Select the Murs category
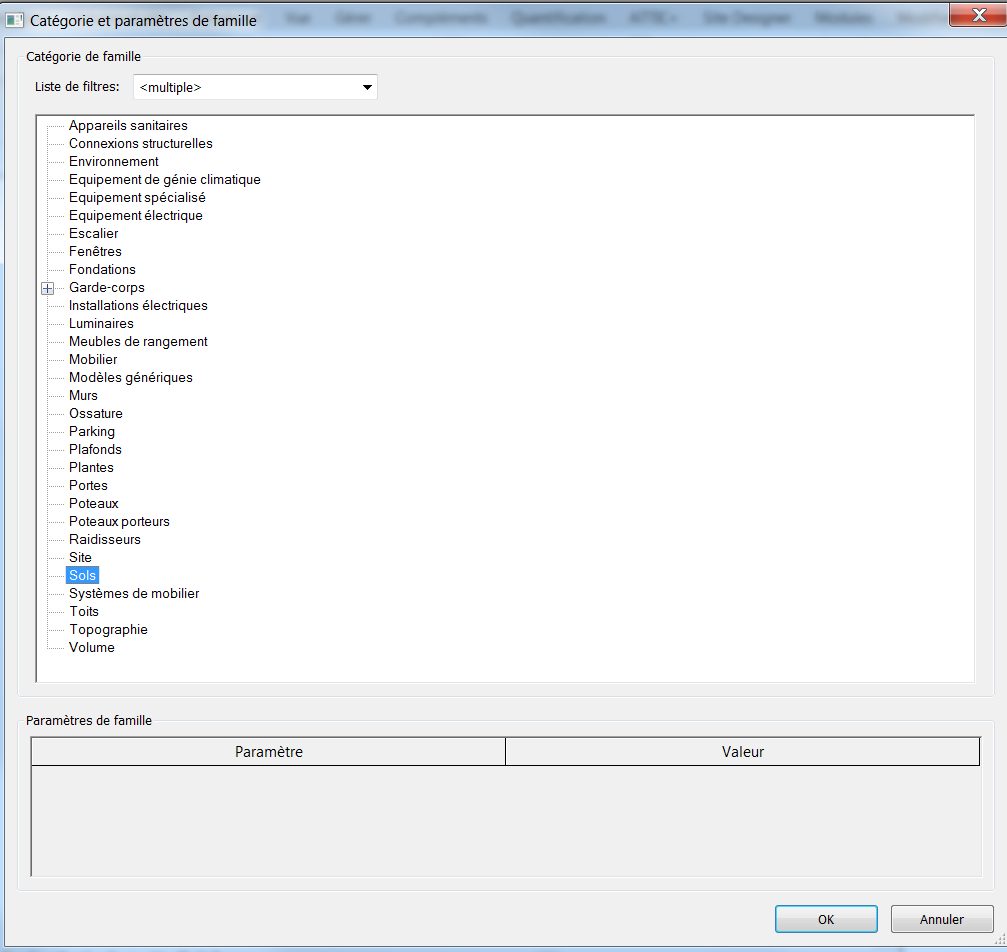The width and height of the screenshot is (1007, 952). [83, 396]
